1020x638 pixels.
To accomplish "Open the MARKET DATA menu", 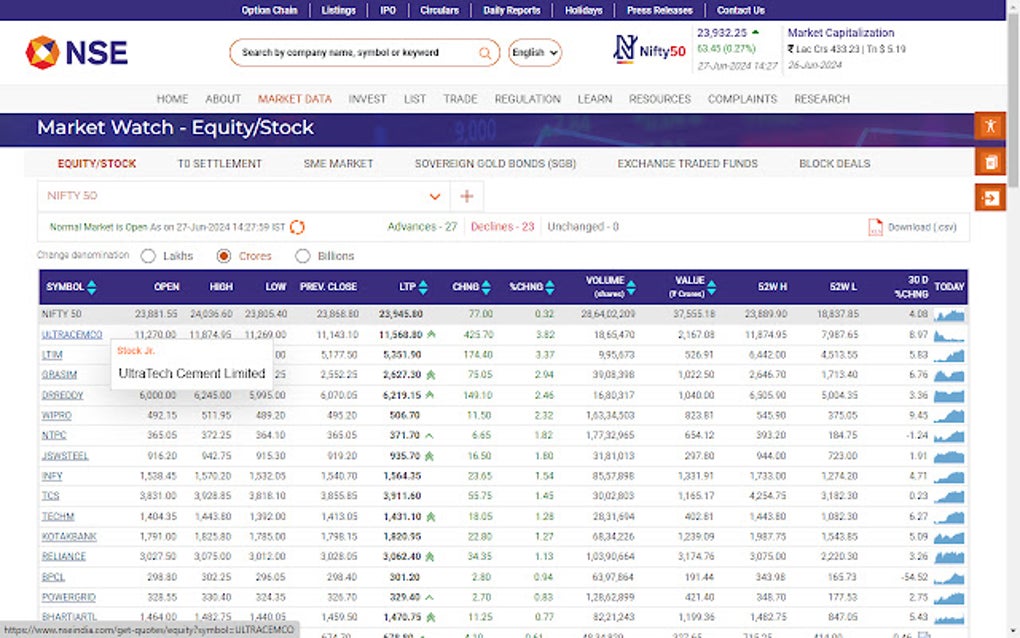I will pos(294,99).
